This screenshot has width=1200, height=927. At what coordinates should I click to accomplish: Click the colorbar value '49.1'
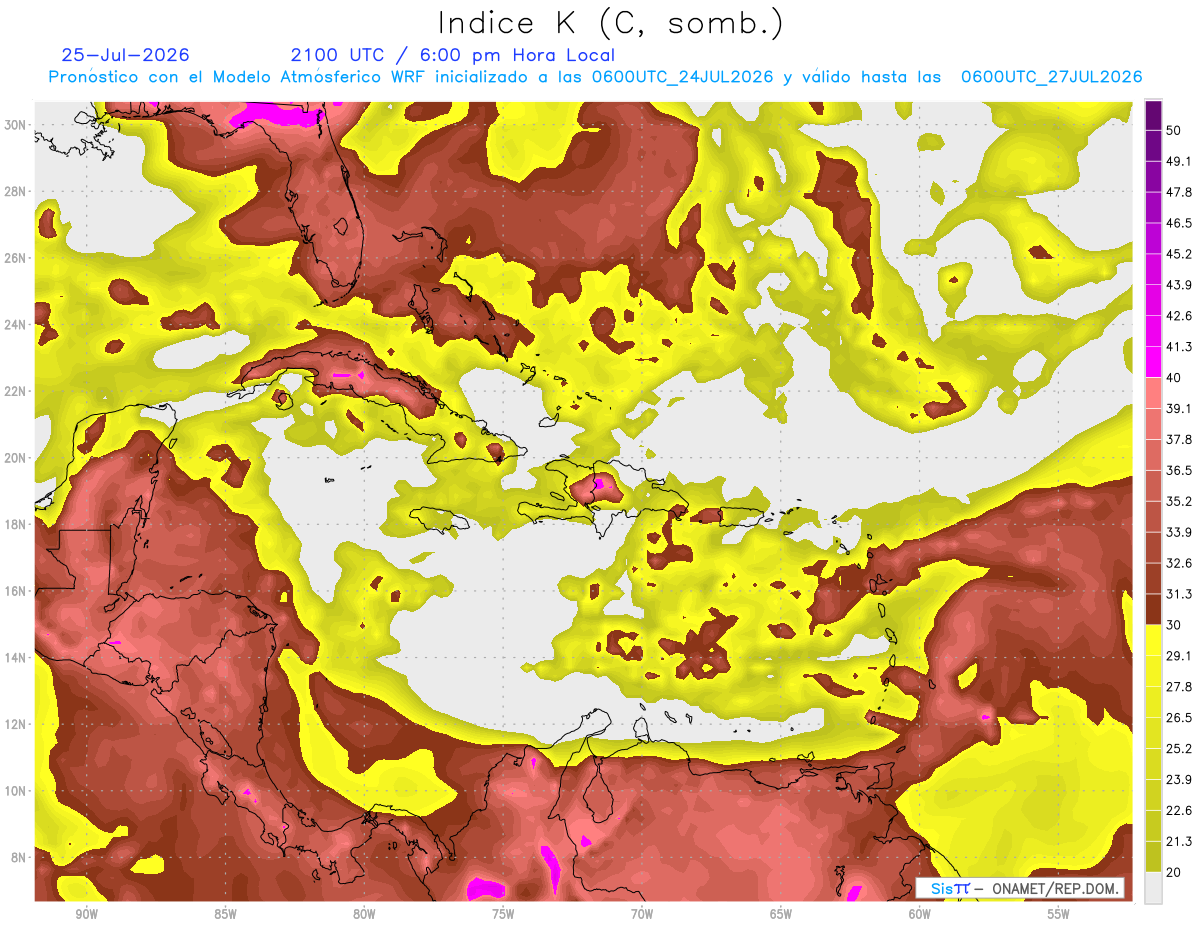[x=1178, y=161]
